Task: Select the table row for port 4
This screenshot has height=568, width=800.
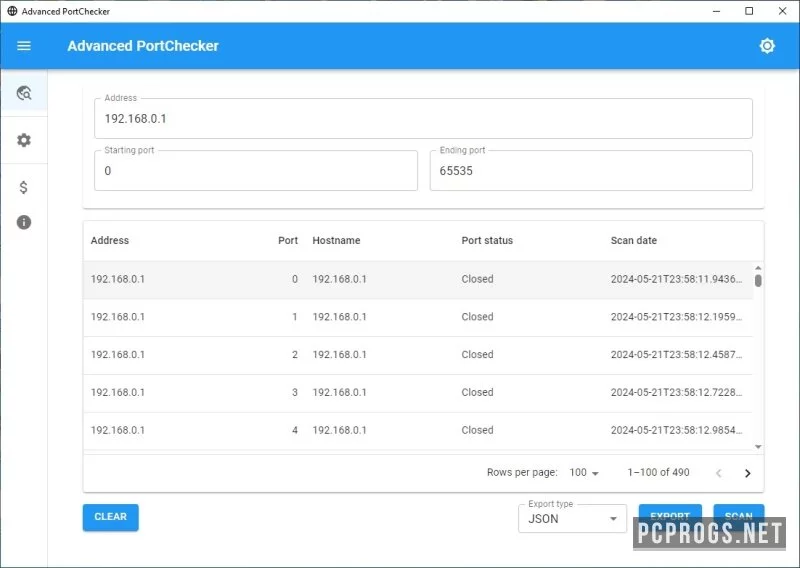Action: (418, 430)
